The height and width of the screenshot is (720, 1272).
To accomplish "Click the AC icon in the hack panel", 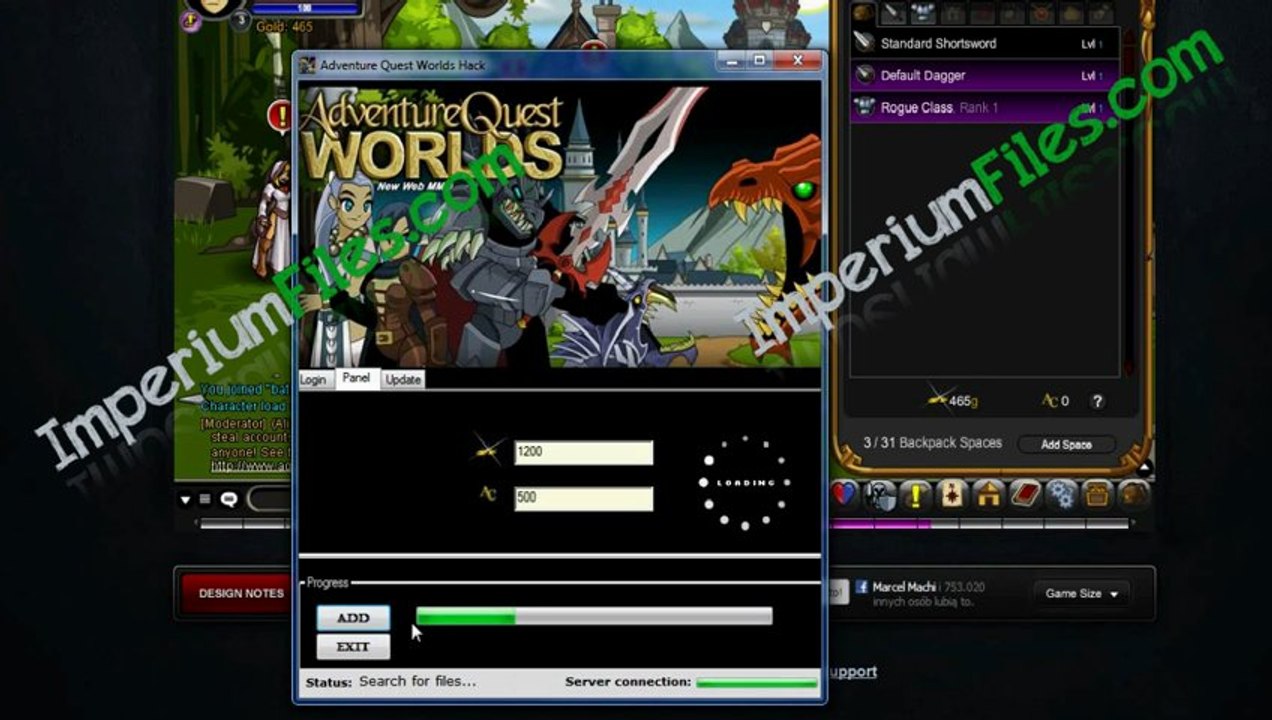I will click(x=488, y=493).
